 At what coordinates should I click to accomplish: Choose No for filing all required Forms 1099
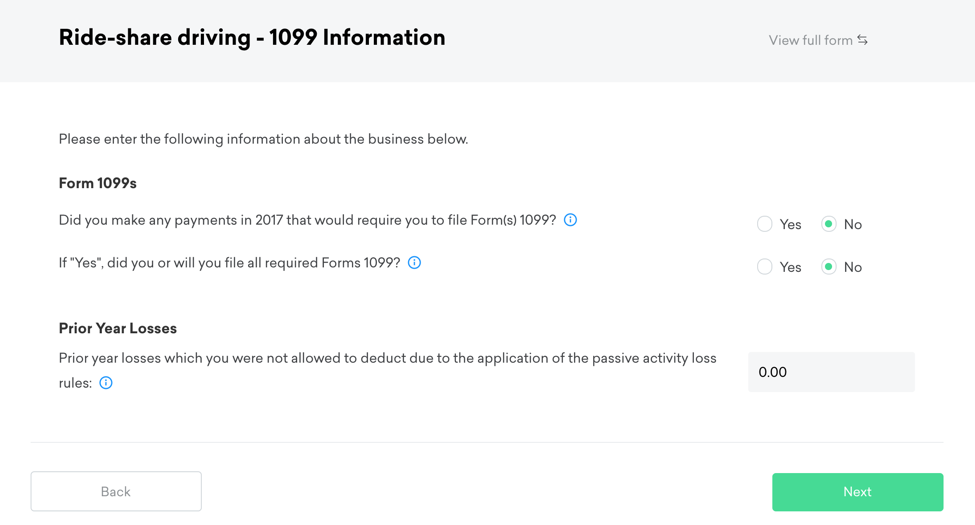coord(829,267)
